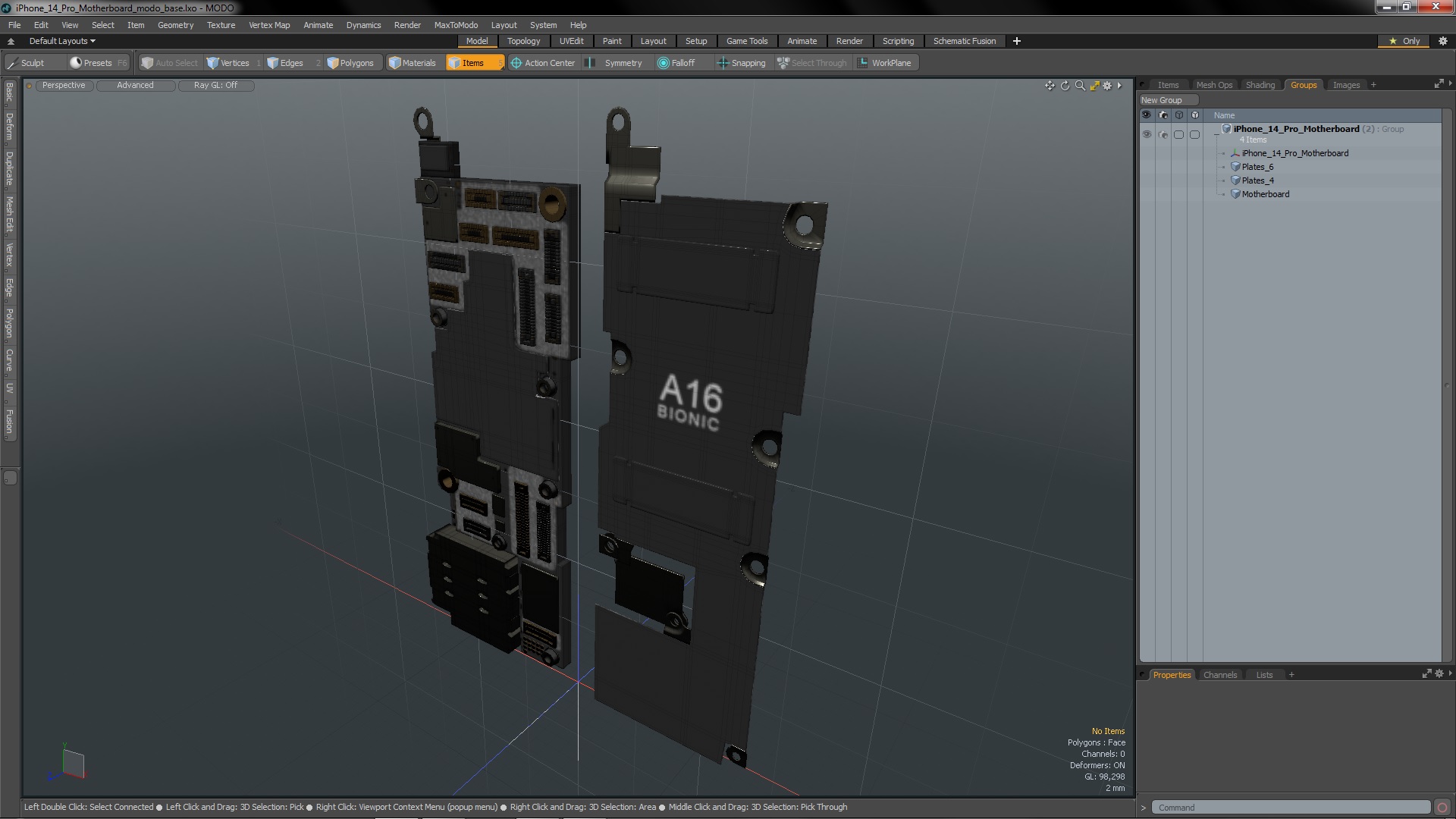Check the second cube checkbox for group row

pyautogui.click(x=1194, y=134)
